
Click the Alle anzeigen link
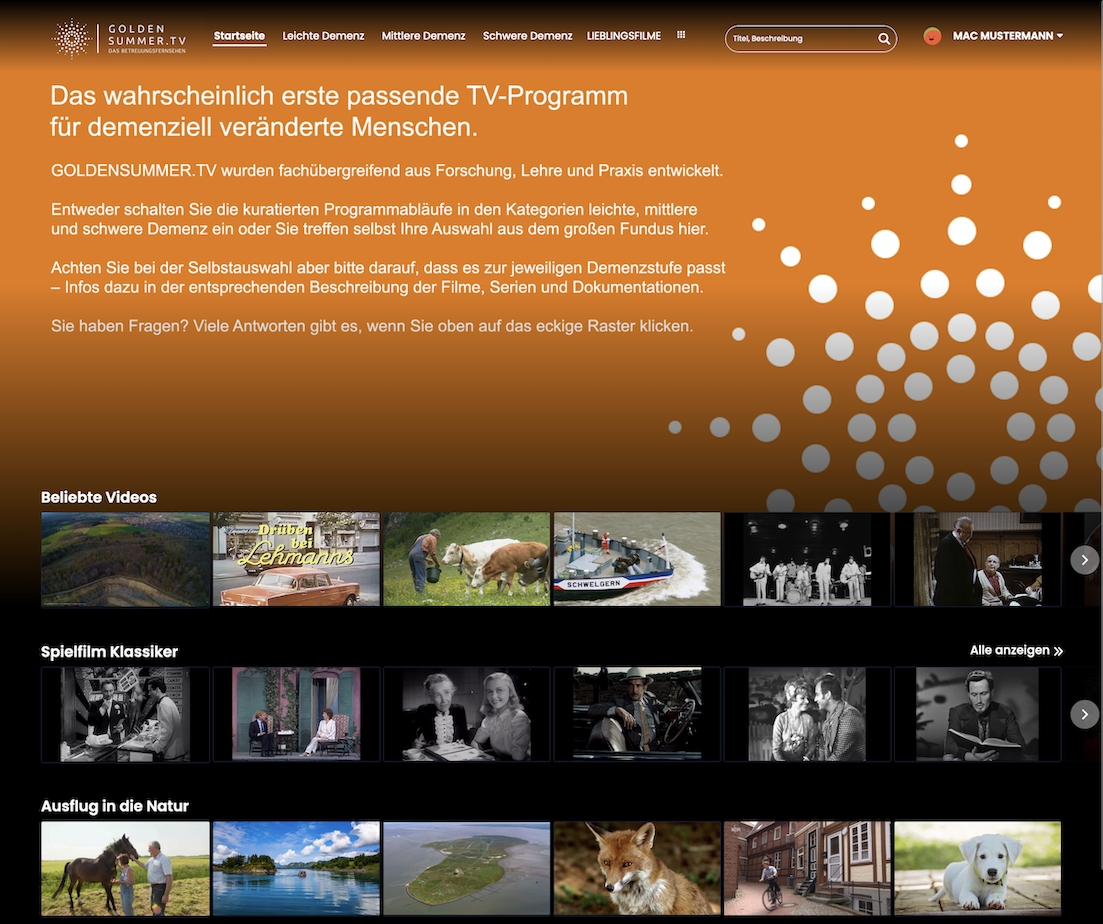pyautogui.click(x=1016, y=651)
